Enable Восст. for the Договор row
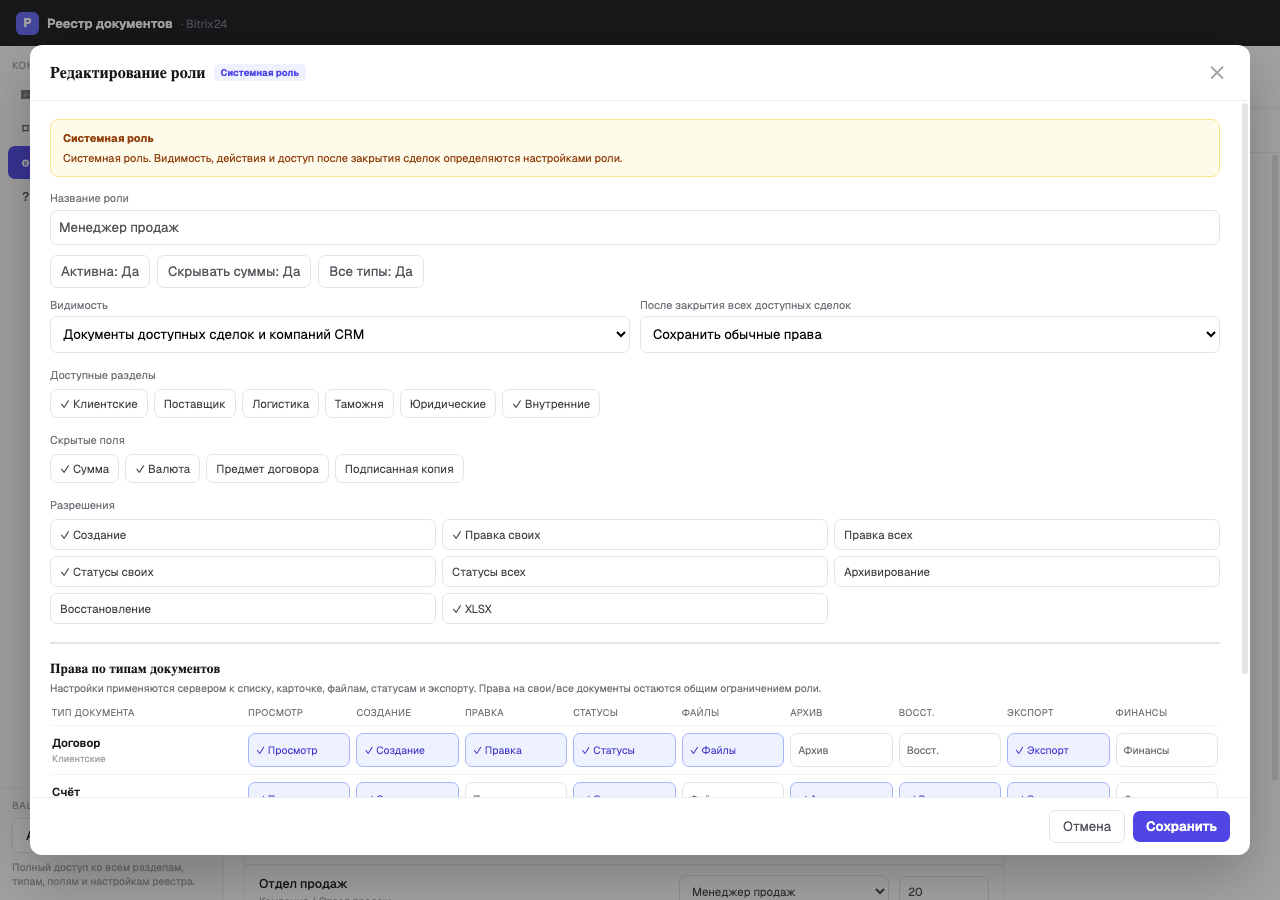This screenshot has width=1280, height=900. [x=950, y=750]
